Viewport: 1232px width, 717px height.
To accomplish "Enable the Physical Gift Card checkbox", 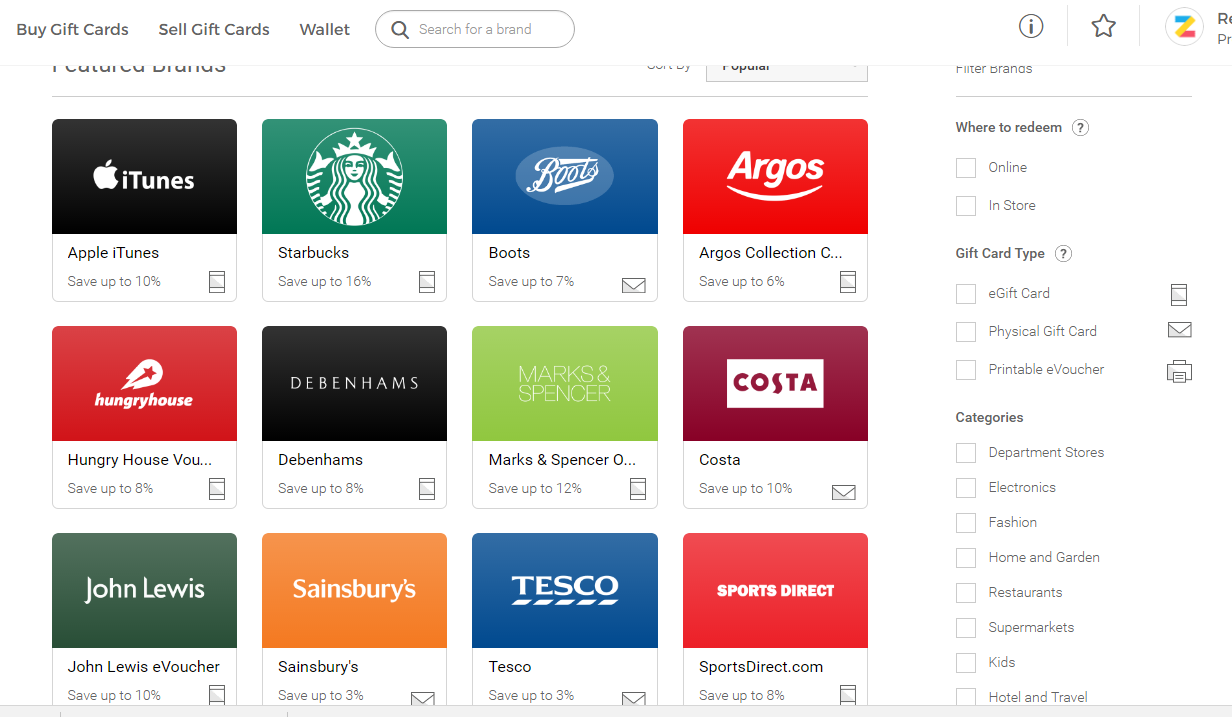I will (x=966, y=332).
